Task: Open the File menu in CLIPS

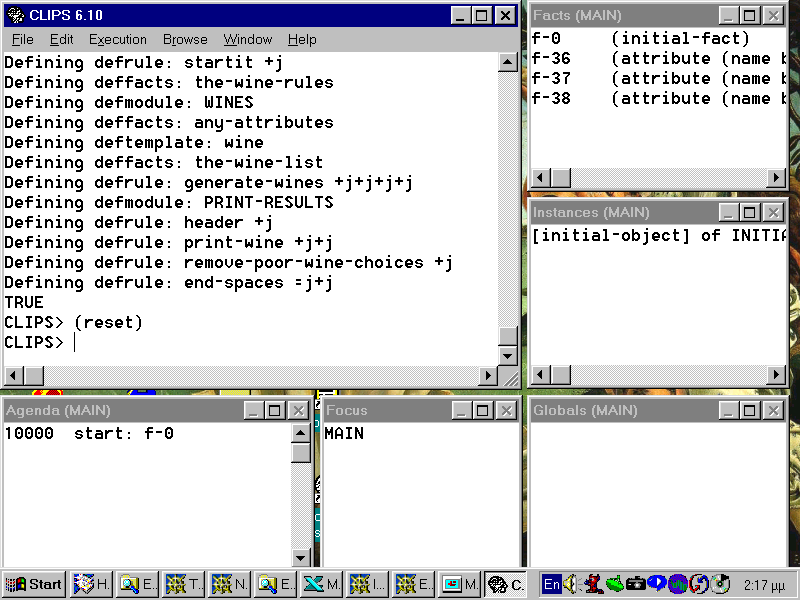Action: tap(23, 39)
